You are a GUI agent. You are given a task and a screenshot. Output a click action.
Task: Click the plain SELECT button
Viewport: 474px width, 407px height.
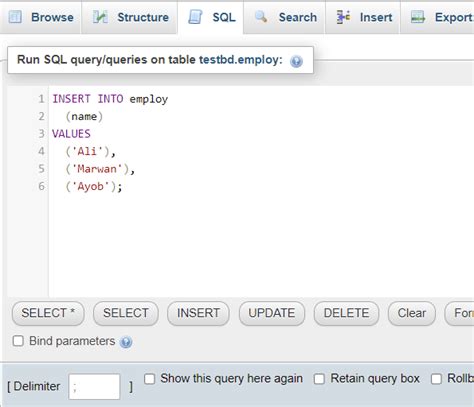click(126, 313)
